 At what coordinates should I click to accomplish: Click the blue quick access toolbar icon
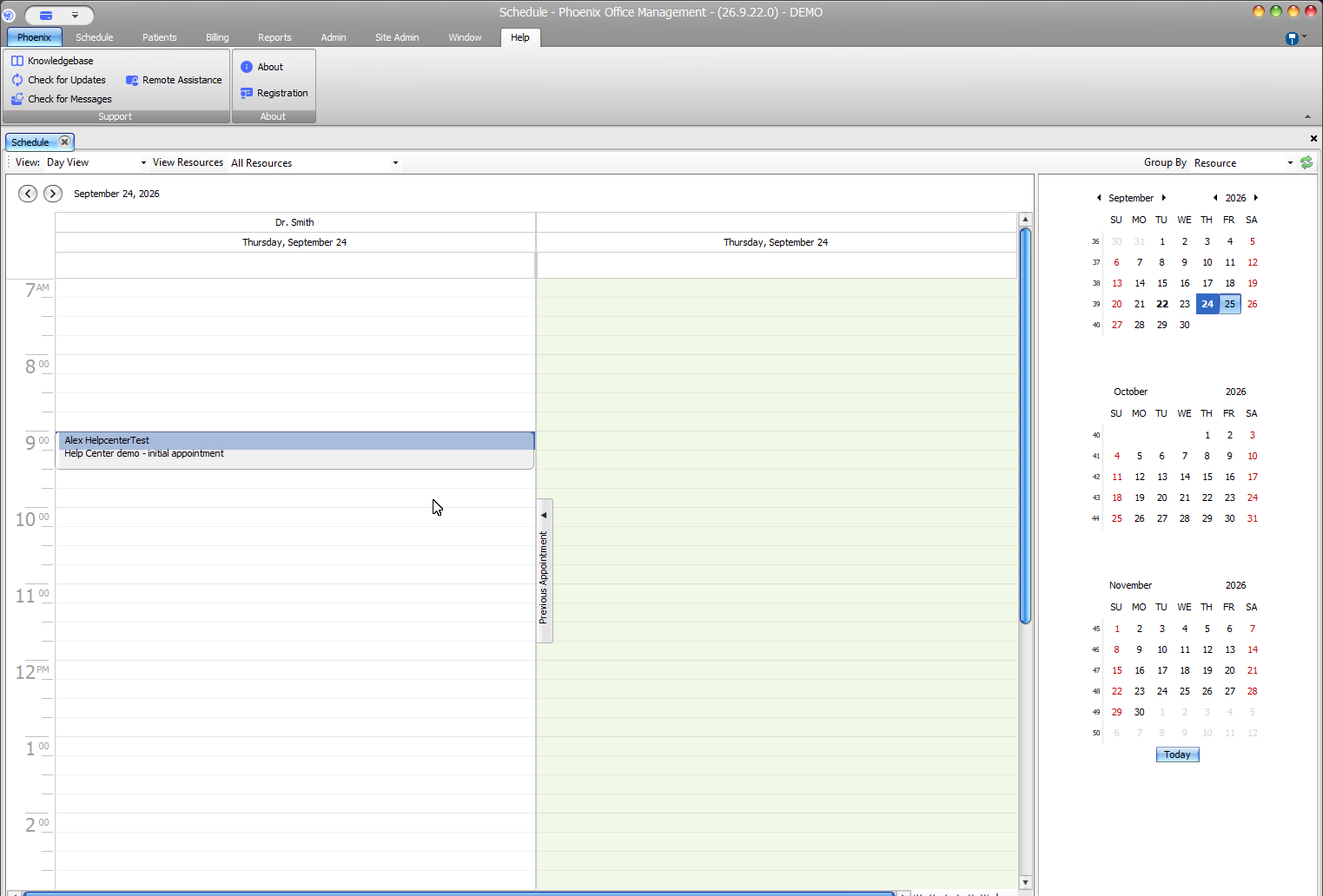click(46, 15)
